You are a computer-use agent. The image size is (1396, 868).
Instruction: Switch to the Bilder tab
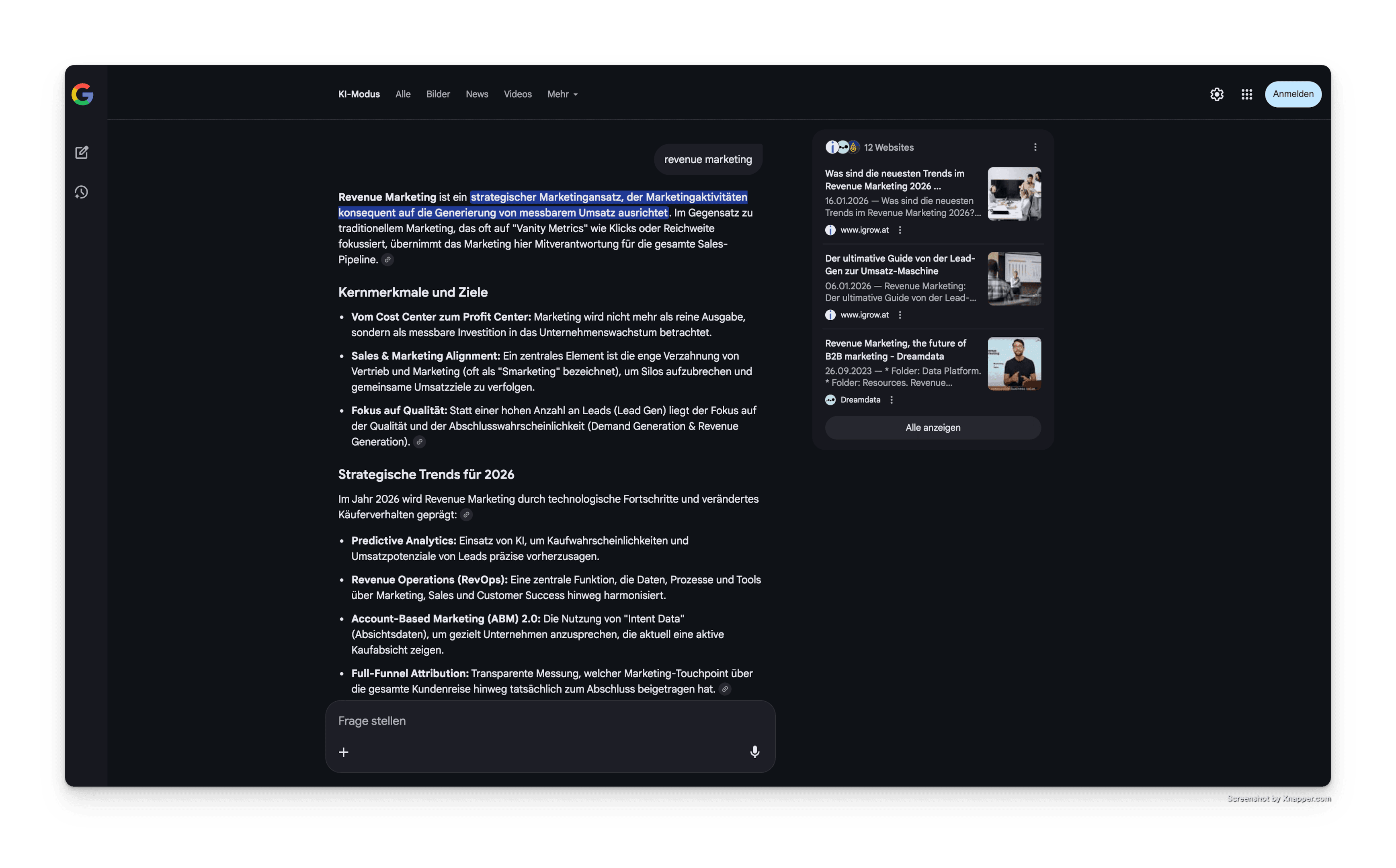tap(438, 94)
